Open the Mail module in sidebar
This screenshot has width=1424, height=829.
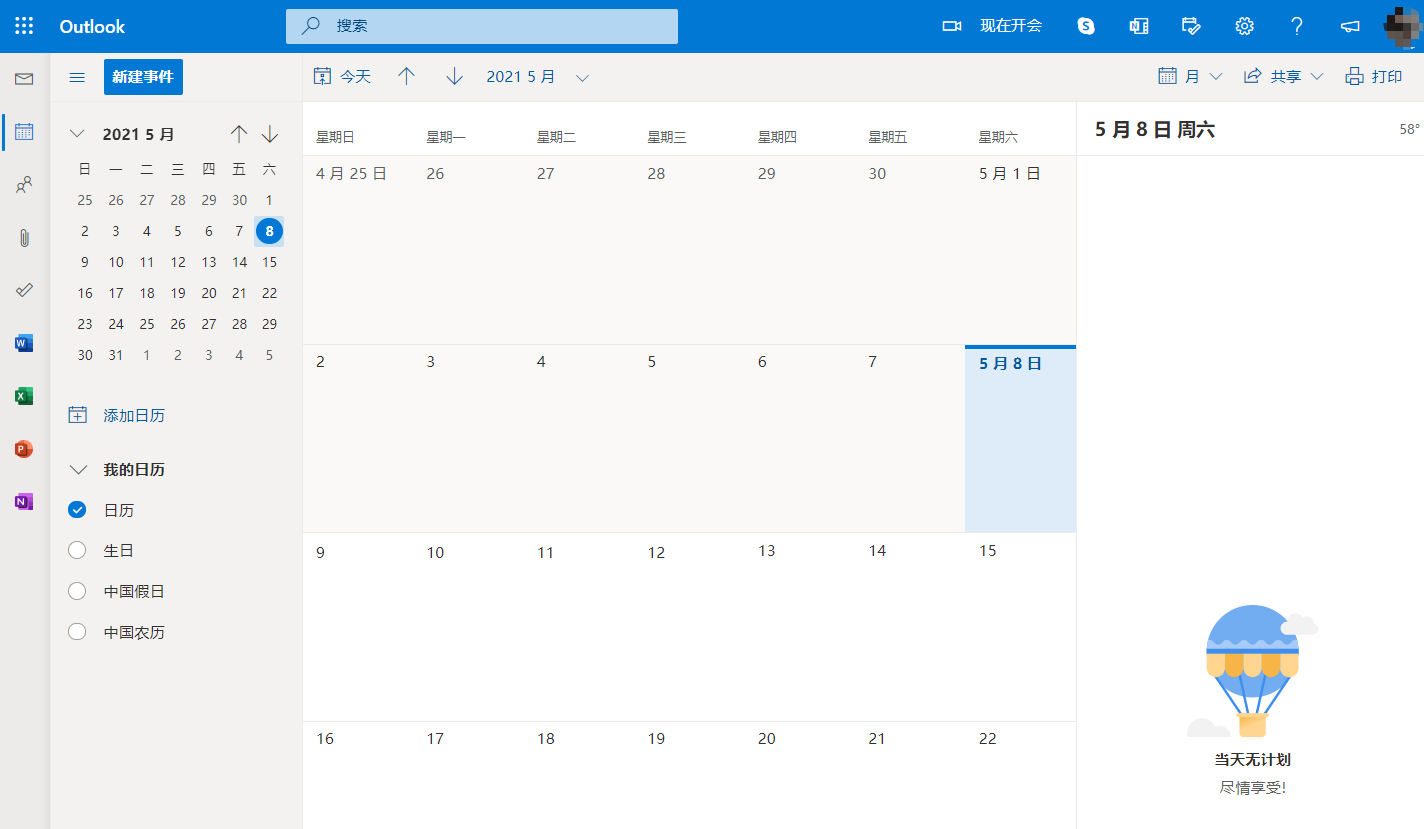click(x=24, y=79)
